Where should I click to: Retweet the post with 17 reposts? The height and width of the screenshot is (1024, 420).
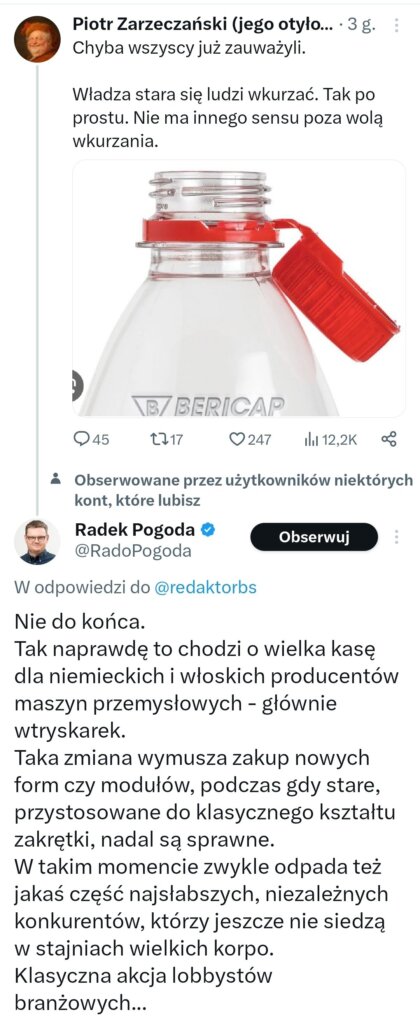coord(159,439)
